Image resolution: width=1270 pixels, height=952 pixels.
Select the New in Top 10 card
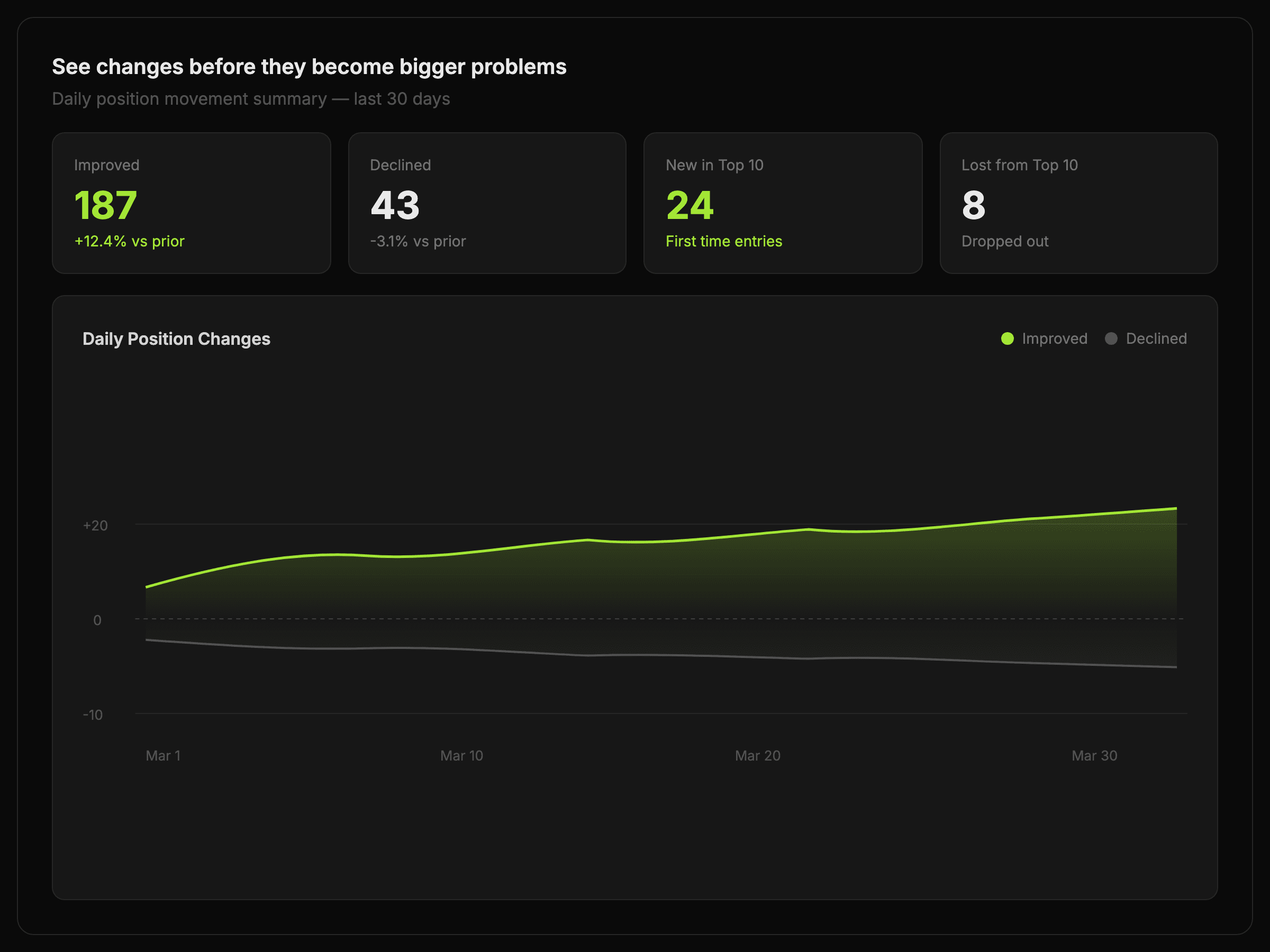click(x=783, y=203)
